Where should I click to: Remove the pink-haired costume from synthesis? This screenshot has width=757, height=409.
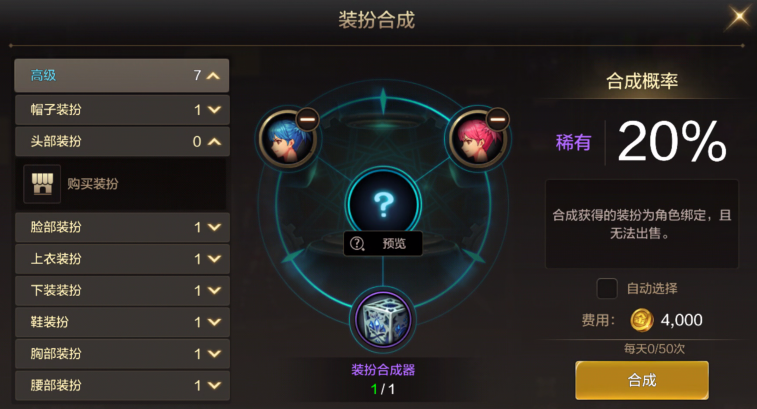tap(498, 119)
